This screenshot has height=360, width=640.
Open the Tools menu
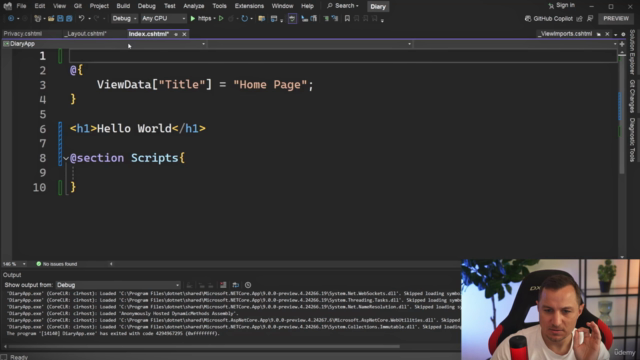tap(219, 6)
